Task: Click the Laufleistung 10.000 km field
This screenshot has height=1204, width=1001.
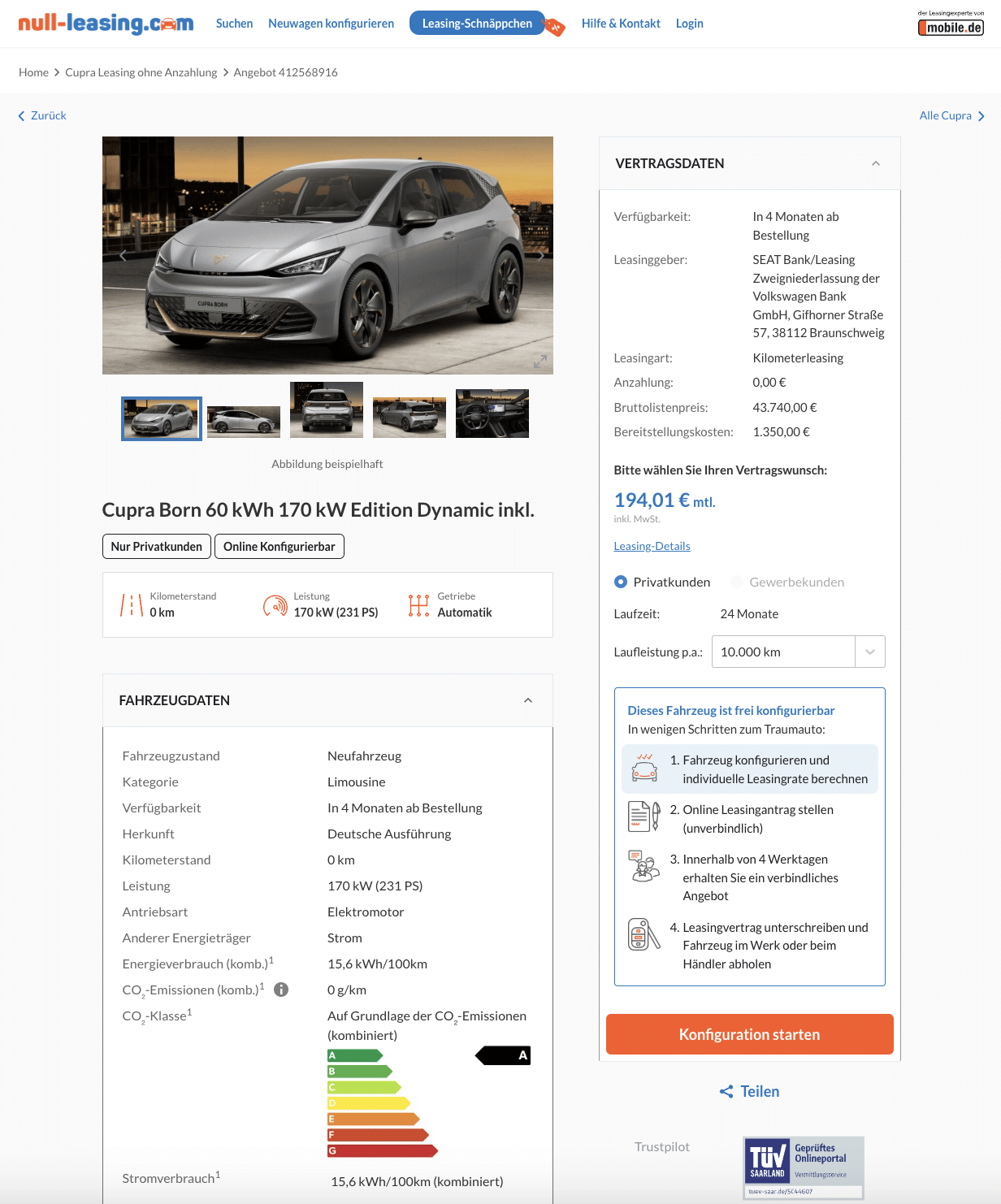Action: [783, 652]
